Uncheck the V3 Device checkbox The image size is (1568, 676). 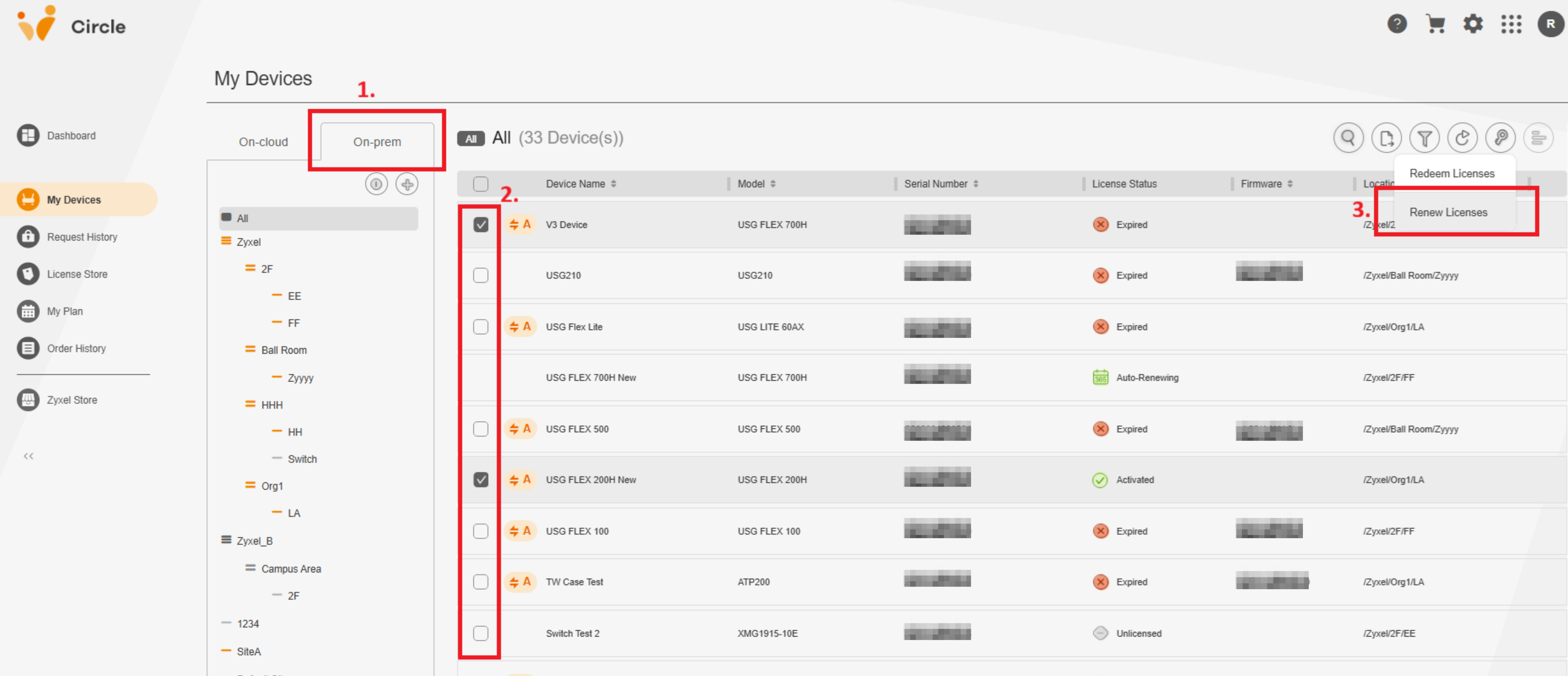[x=481, y=225]
